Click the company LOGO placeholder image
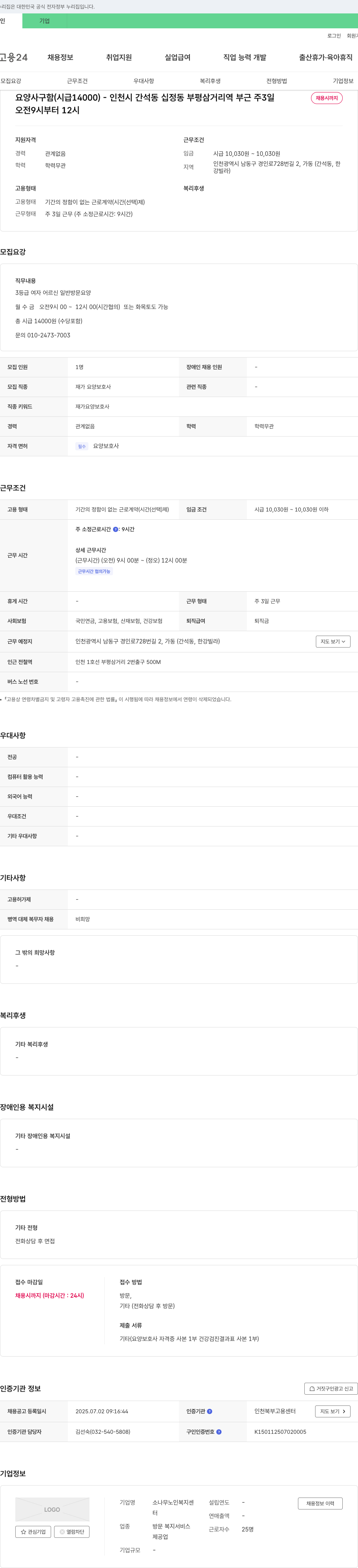The height and width of the screenshot is (1568, 358). [52, 1509]
